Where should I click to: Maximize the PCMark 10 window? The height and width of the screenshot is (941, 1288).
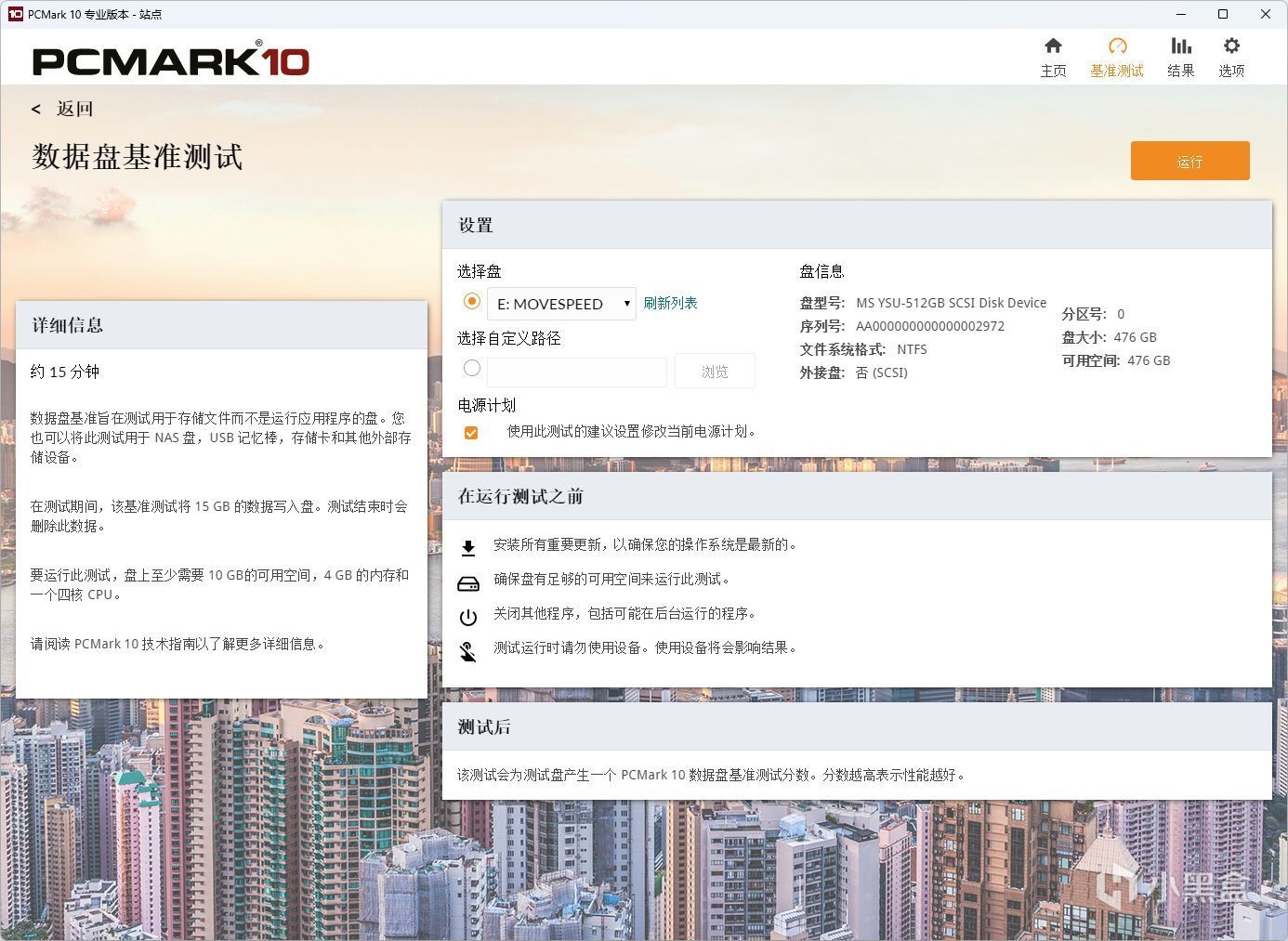1223,14
